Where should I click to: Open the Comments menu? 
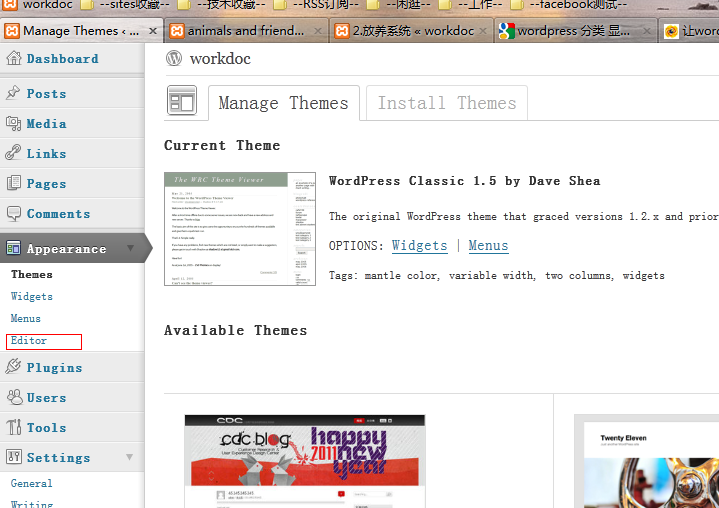pos(58,214)
